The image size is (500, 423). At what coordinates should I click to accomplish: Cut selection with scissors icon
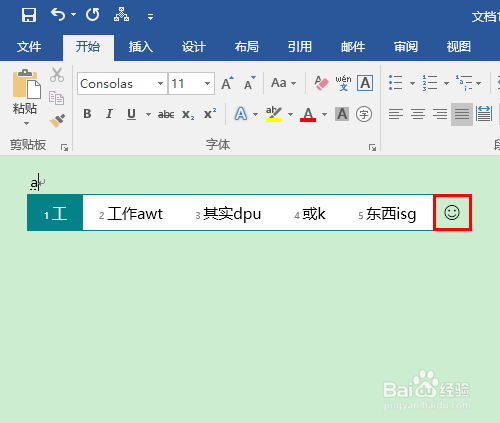(x=57, y=75)
